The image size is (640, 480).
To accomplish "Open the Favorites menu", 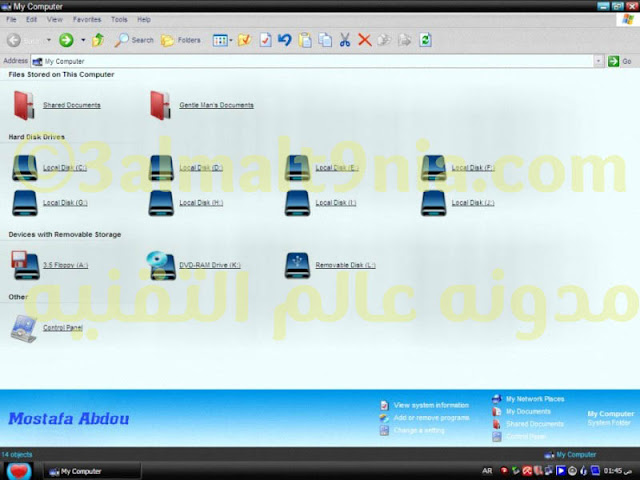I will pyautogui.click(x=87, y=19).
